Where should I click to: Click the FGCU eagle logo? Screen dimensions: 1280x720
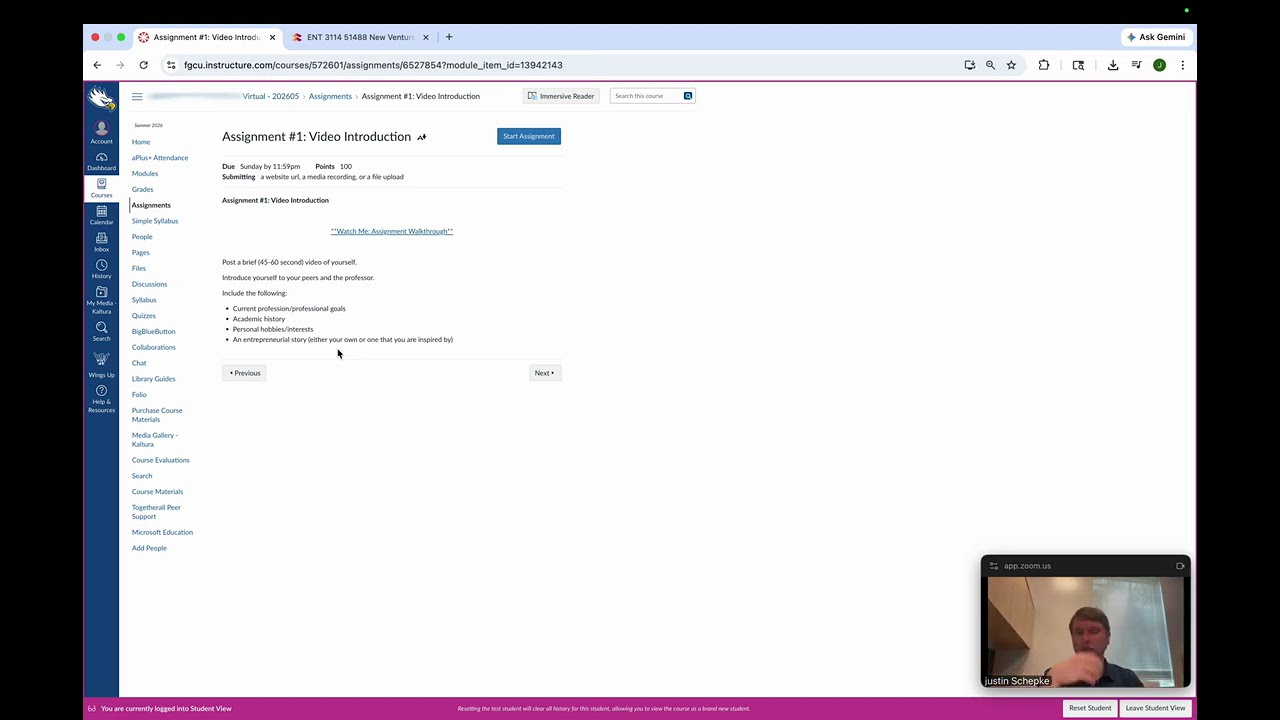[x=101, y=98]
